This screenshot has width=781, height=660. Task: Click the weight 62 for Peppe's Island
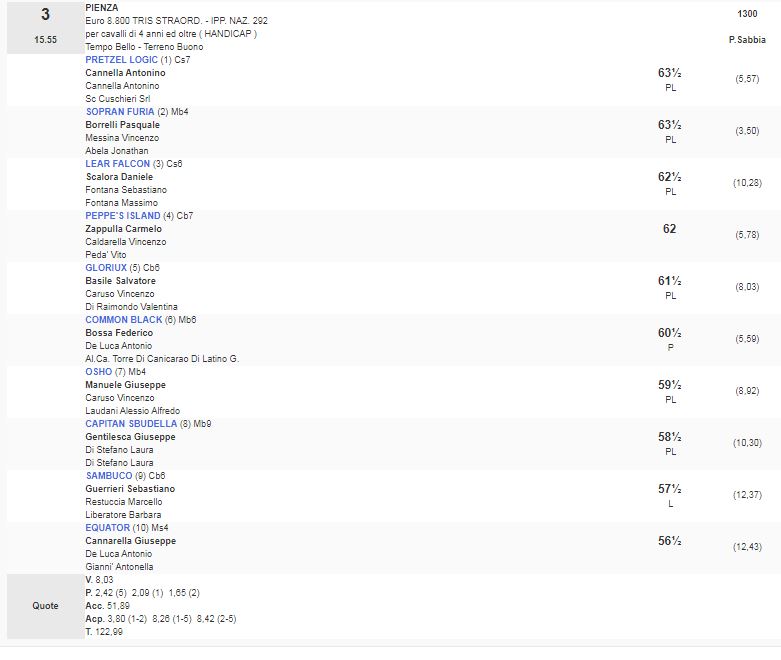click(669, 229)
